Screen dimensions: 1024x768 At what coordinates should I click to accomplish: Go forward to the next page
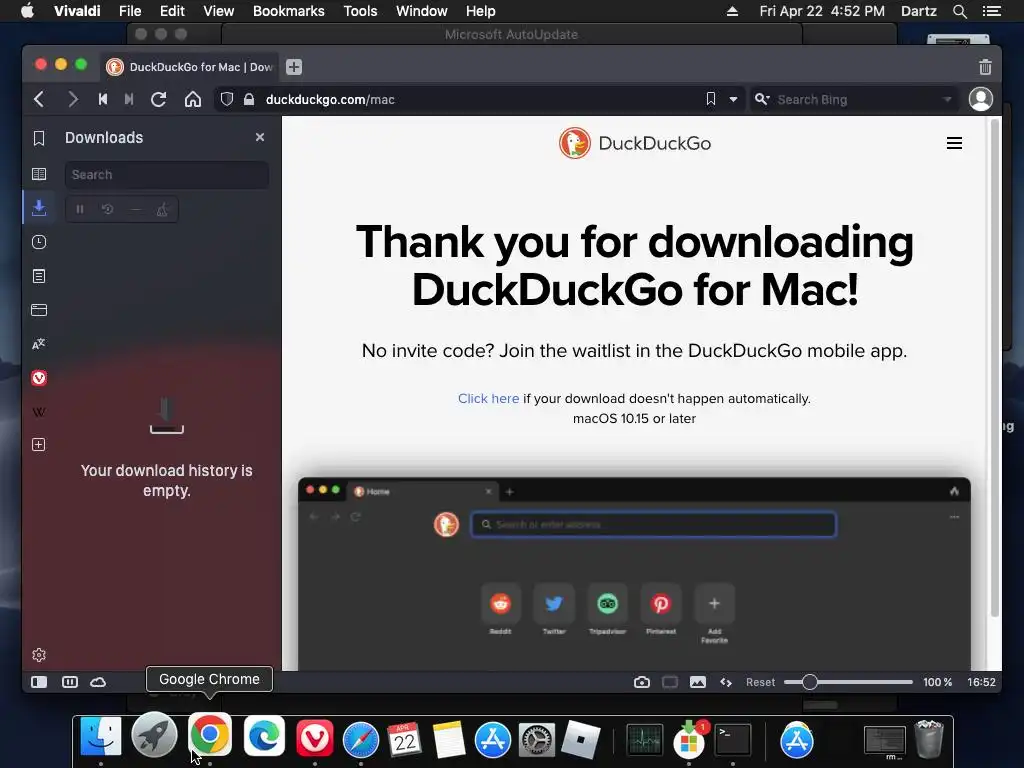point(72,99)
